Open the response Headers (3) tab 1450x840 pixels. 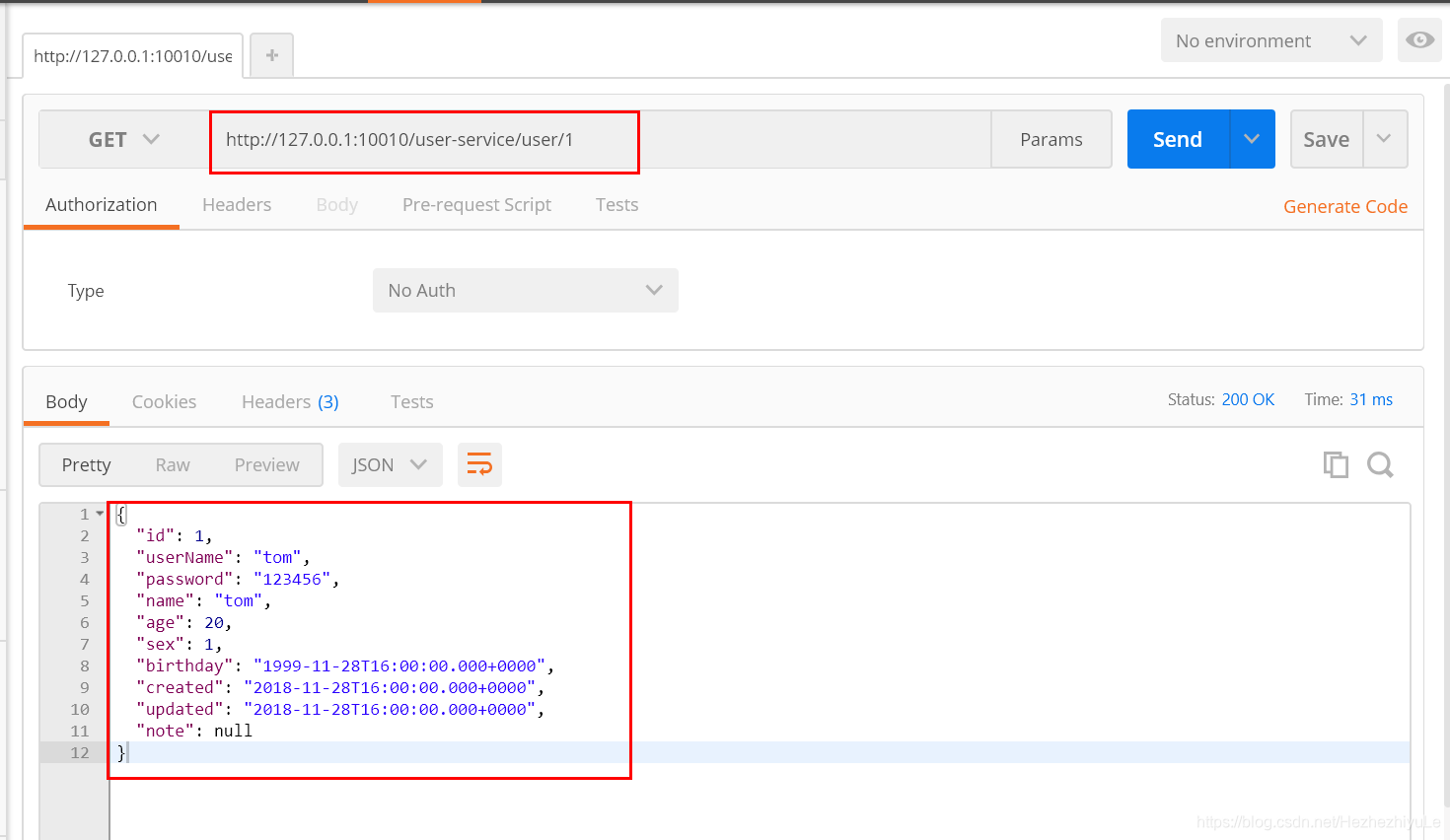click(x=290, y=401)
